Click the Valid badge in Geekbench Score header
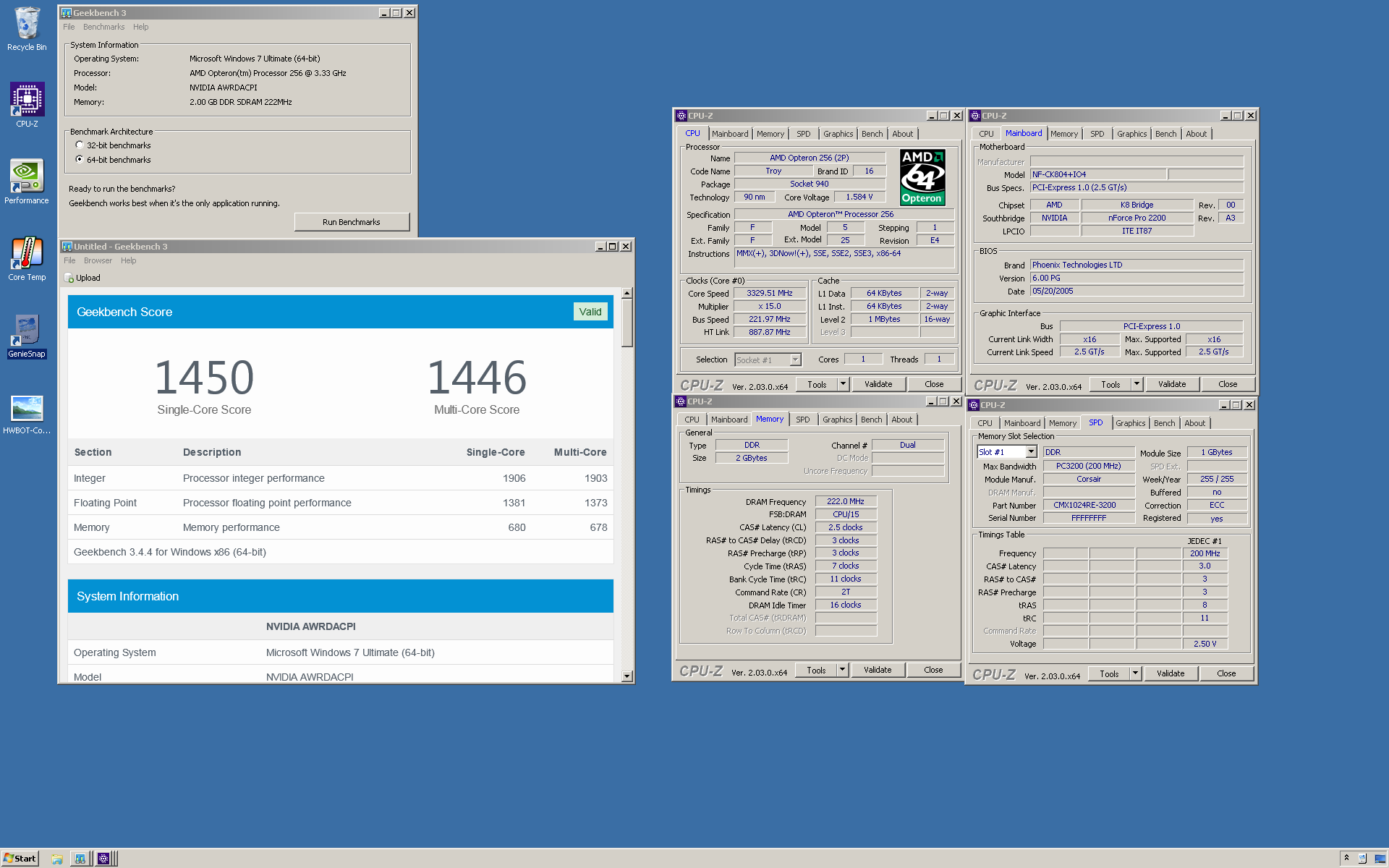The width and height of the screenshot is (1389, 868). coord(590,312)
